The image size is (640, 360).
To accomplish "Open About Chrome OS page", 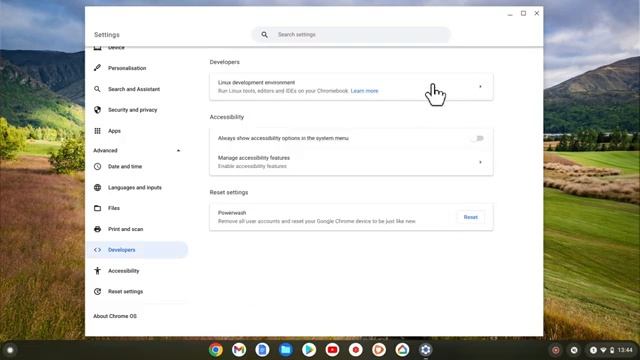I will (x=115, y=316).
